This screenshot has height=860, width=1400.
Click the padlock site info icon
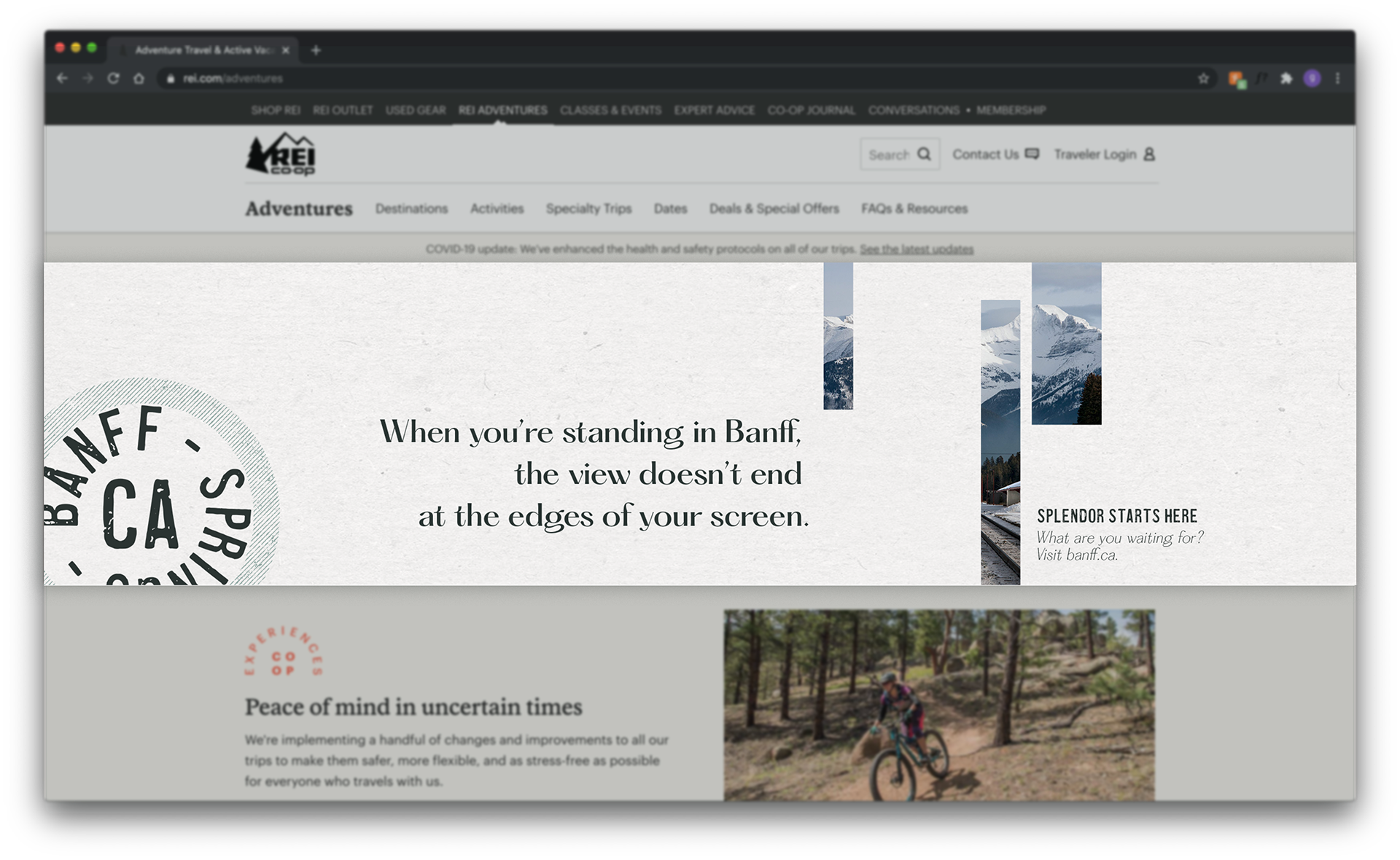click(x=170, y=78)
